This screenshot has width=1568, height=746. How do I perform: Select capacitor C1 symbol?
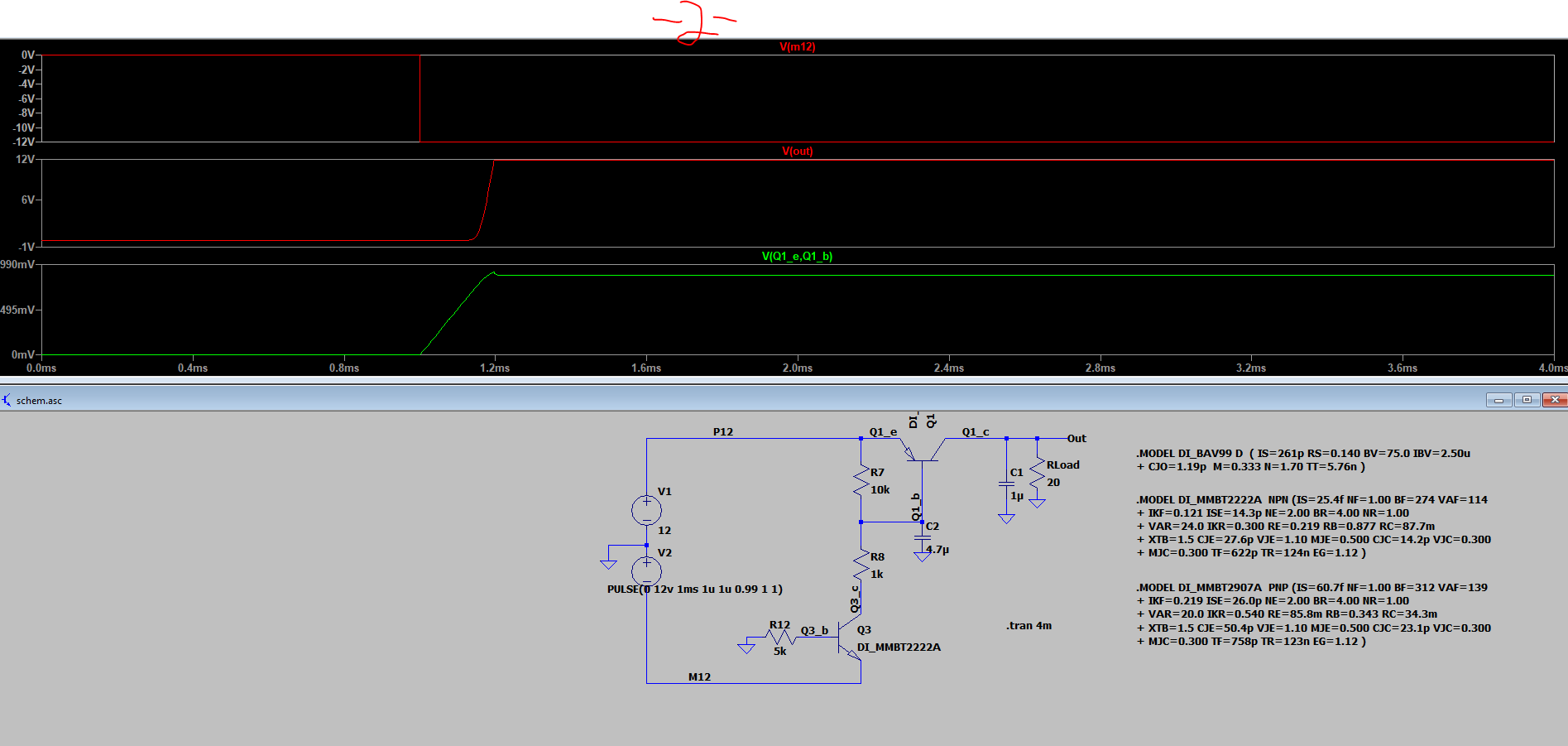(x=1006, y=484)
